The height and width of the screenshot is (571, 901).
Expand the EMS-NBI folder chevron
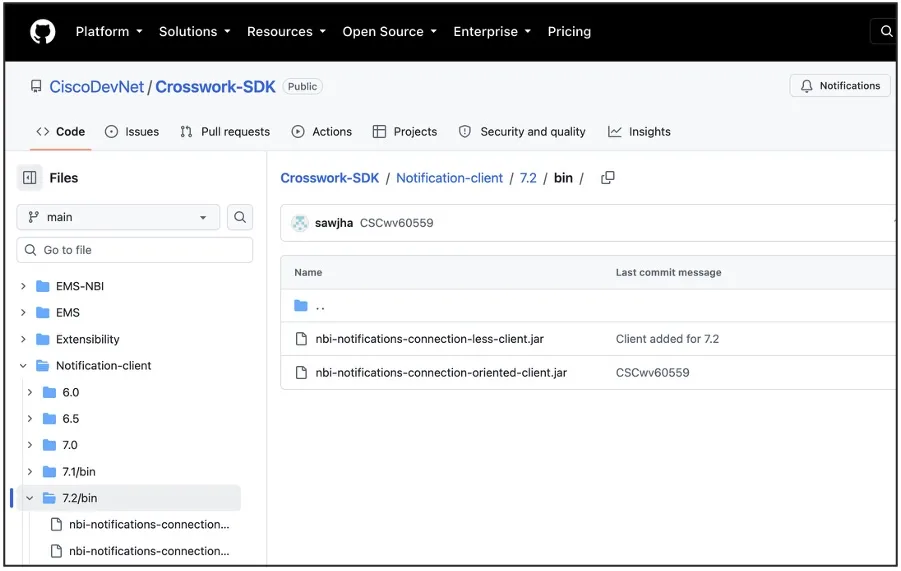coord(23,286)
